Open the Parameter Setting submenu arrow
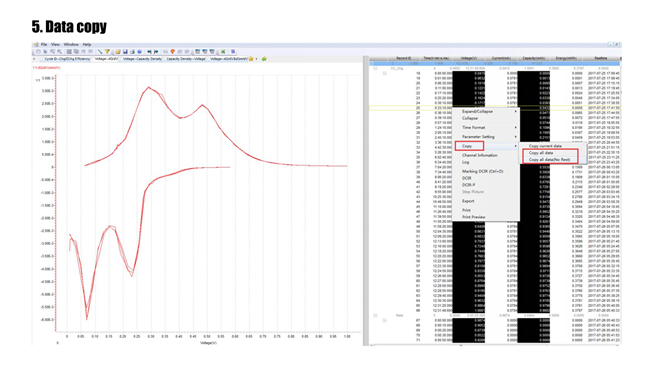Image resolution: width=650 pixels, height=365 pixels. pos(516,136)
